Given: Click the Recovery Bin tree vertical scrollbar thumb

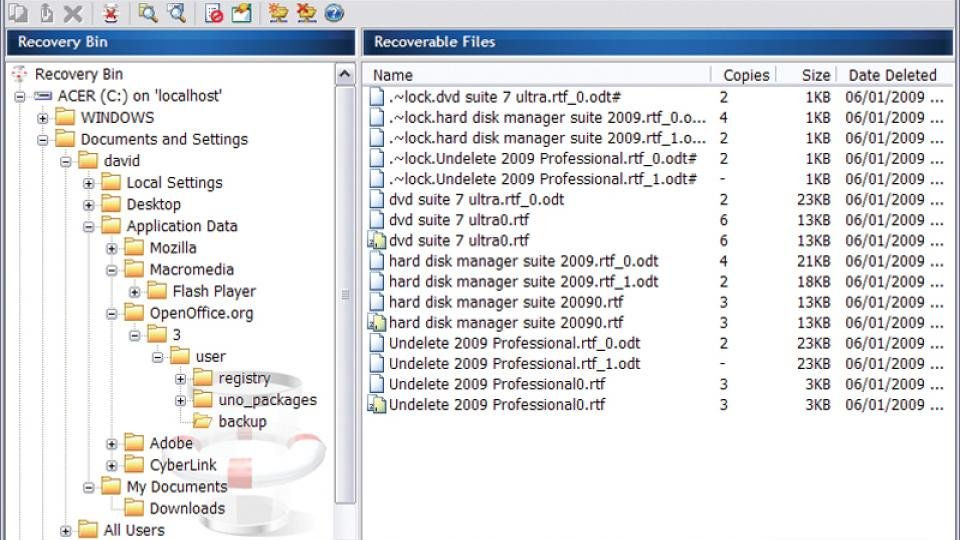Looking at the screenshot, I should [x=345, y=294].
